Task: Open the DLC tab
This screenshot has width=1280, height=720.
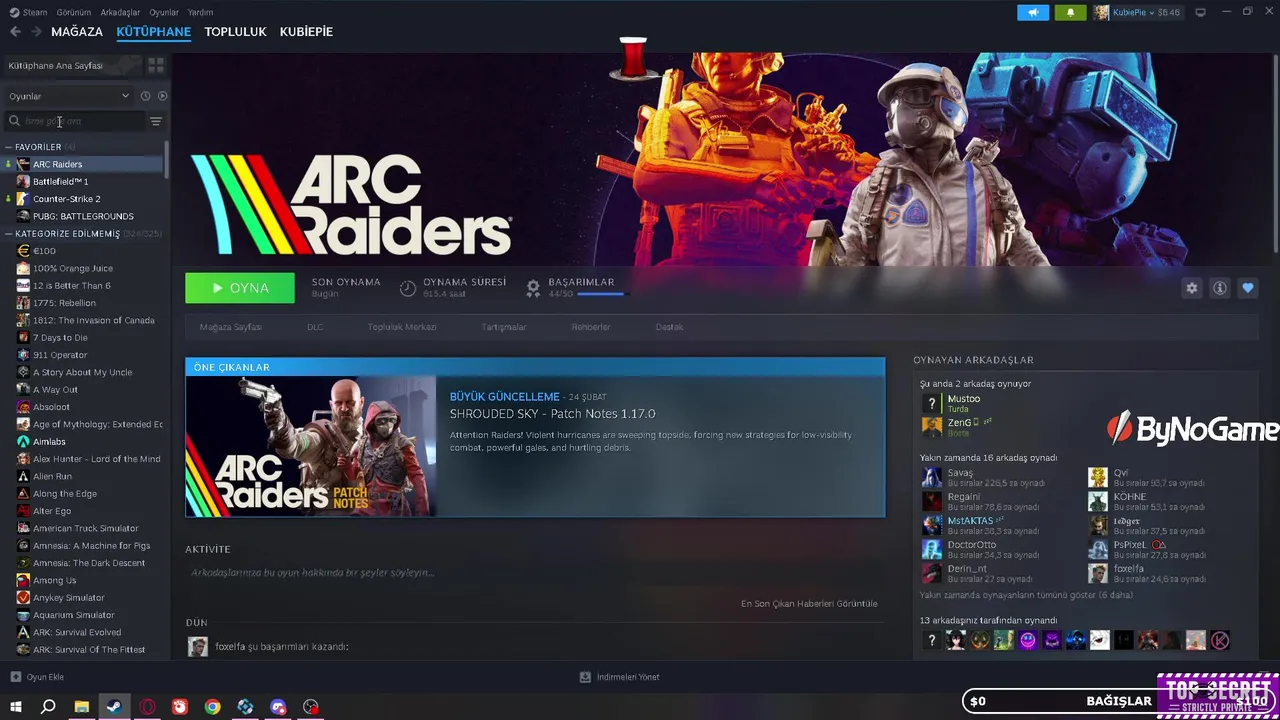Action: [315, 327]
